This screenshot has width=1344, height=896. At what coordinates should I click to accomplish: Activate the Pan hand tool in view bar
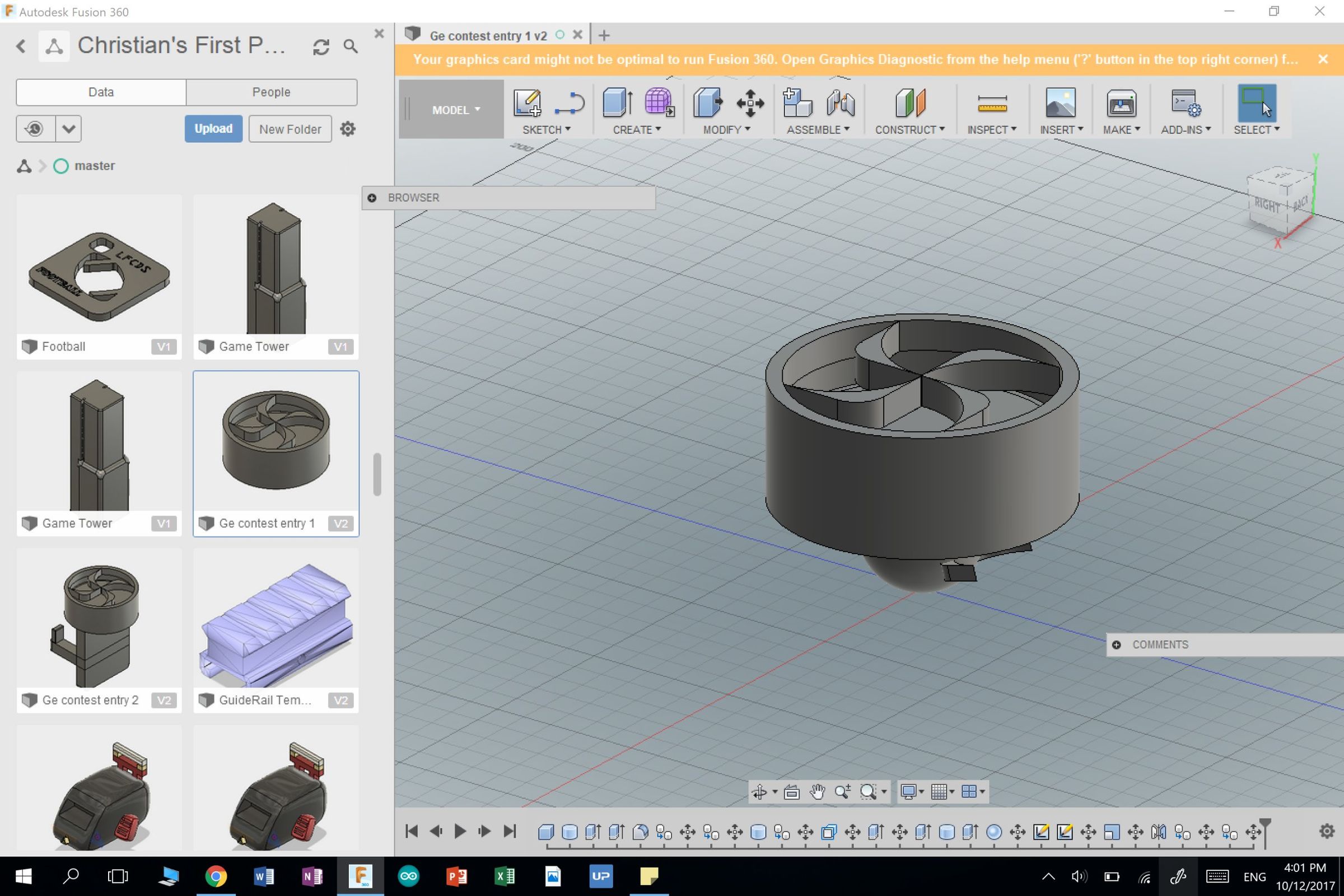817,791
